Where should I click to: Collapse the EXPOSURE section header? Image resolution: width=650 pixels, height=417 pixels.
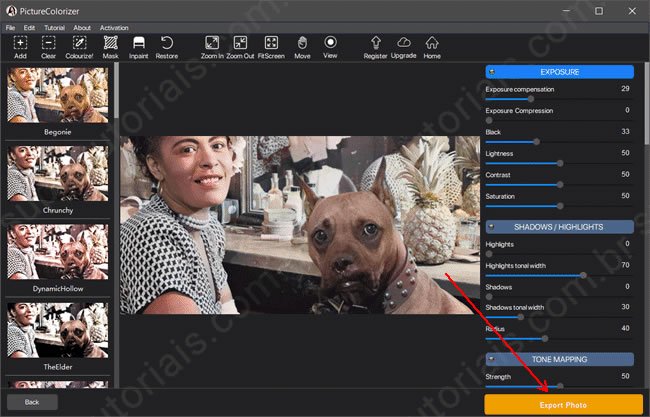pyautogui.click(x=559, y=72)
